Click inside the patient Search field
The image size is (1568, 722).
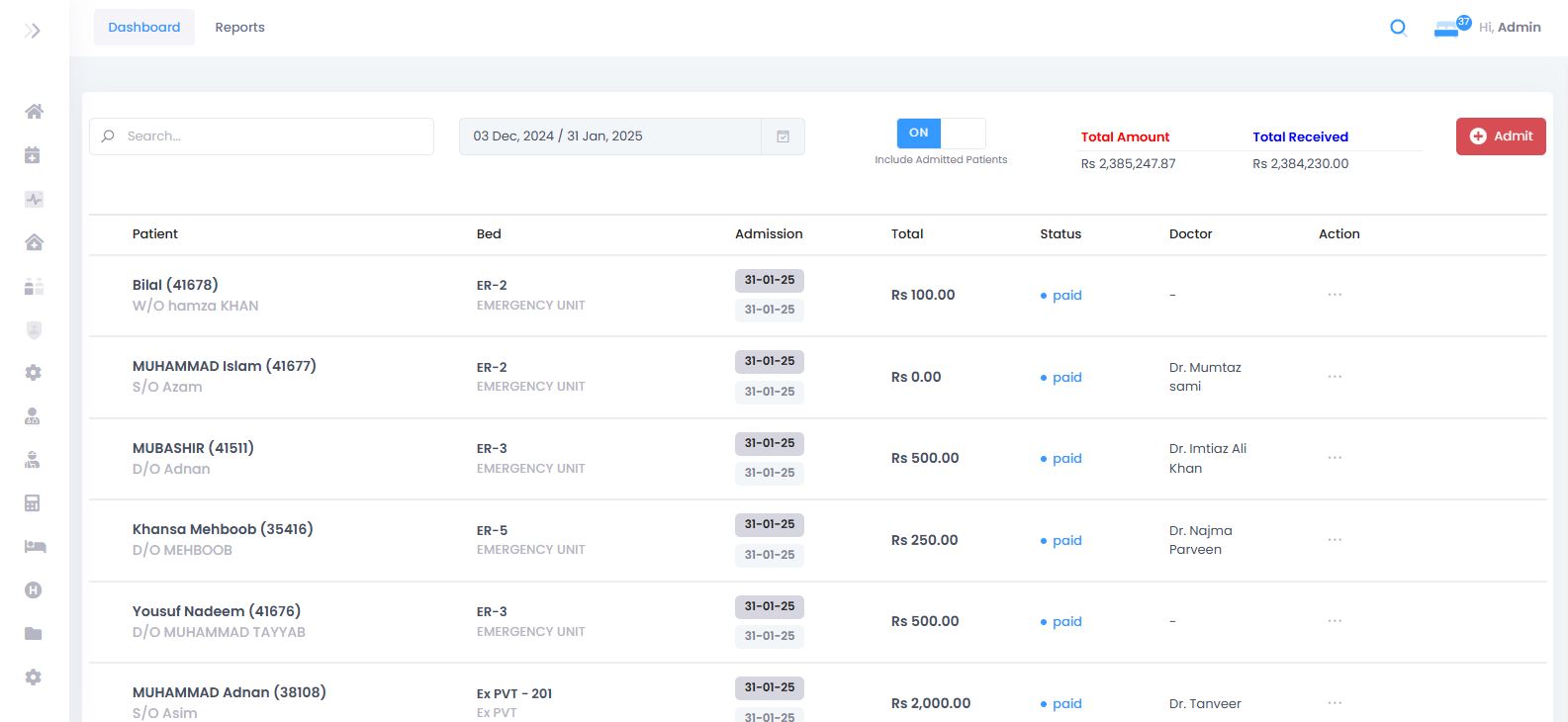point(261,136)
